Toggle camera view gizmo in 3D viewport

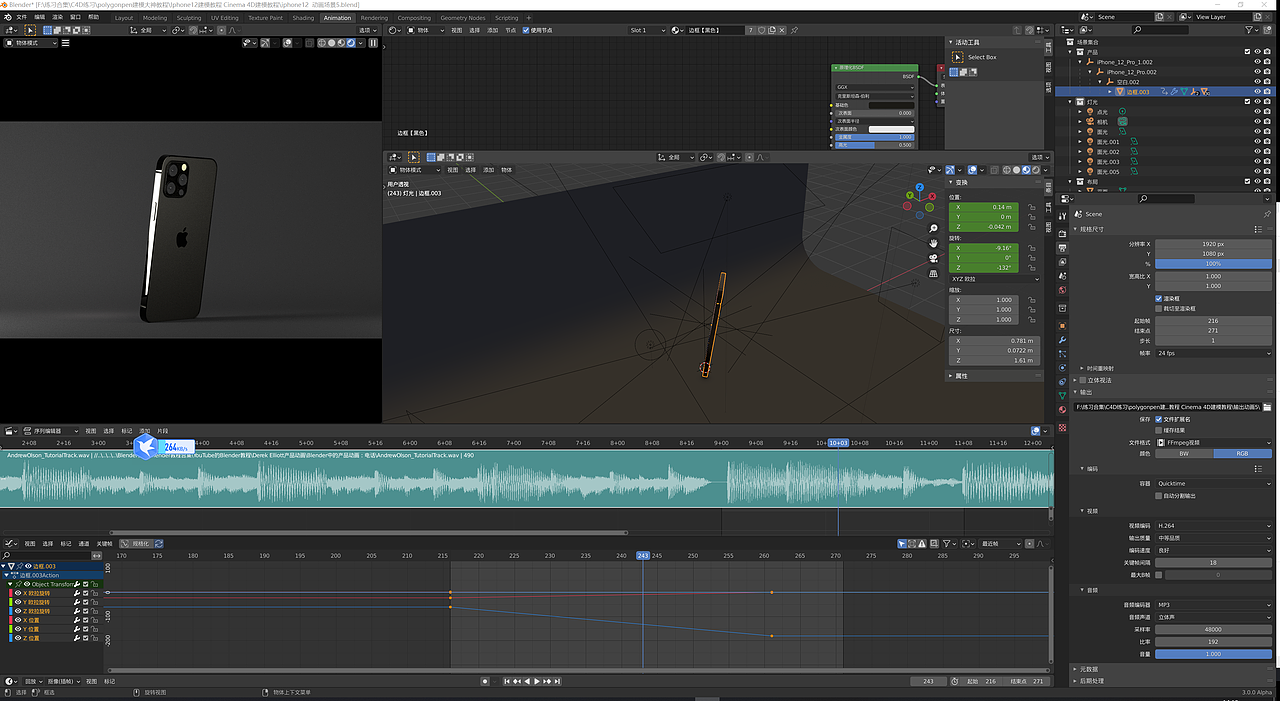coord(933,258)
